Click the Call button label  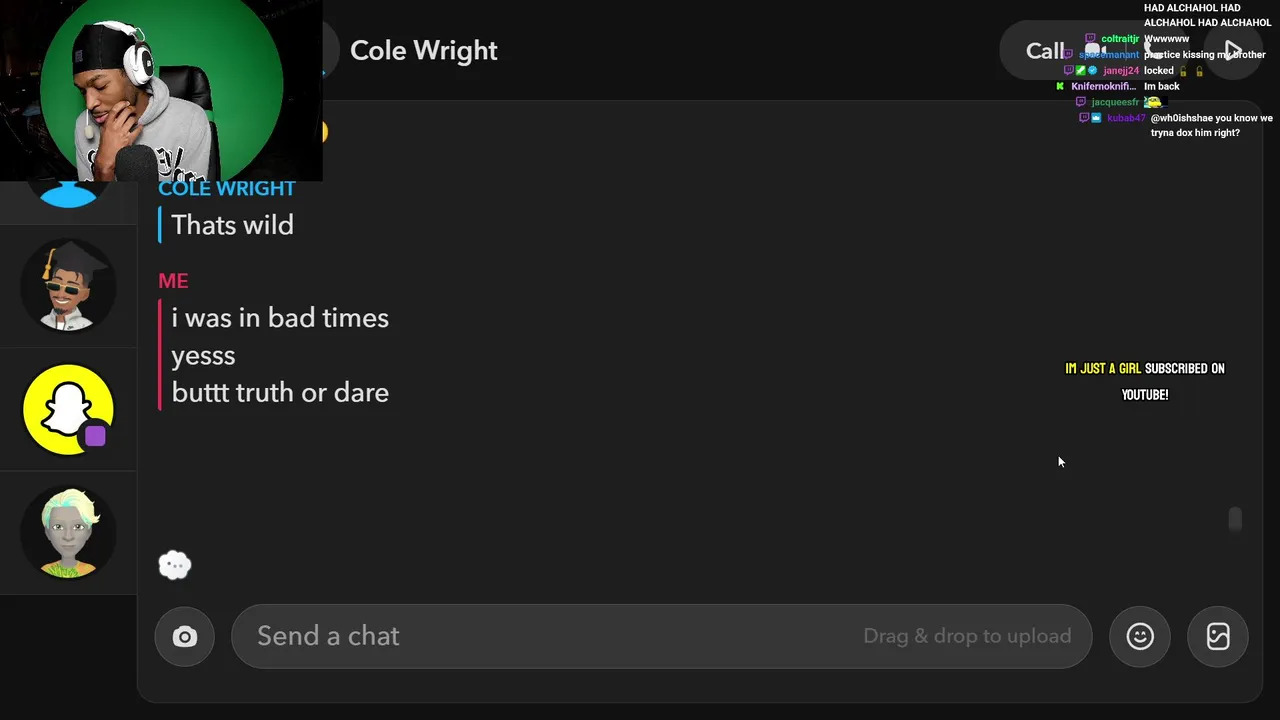[x=1045, y=51]
